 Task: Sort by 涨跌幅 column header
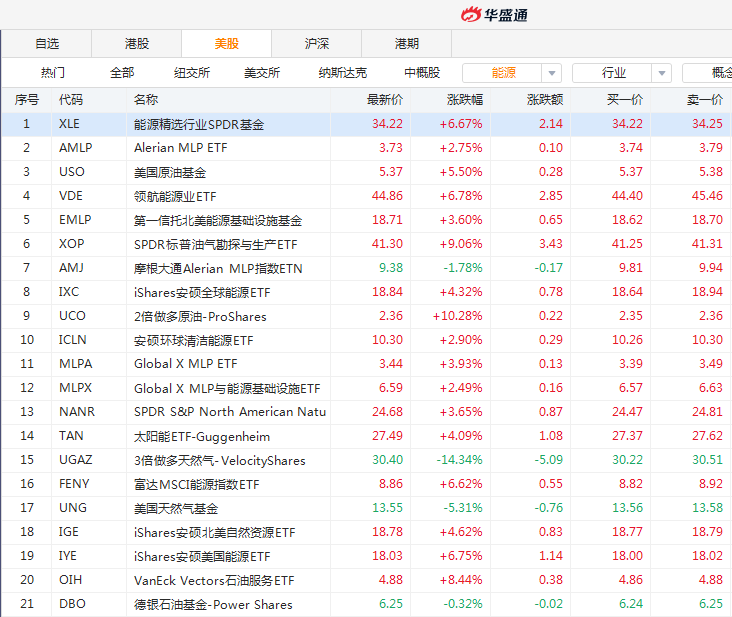coord(465,100)
